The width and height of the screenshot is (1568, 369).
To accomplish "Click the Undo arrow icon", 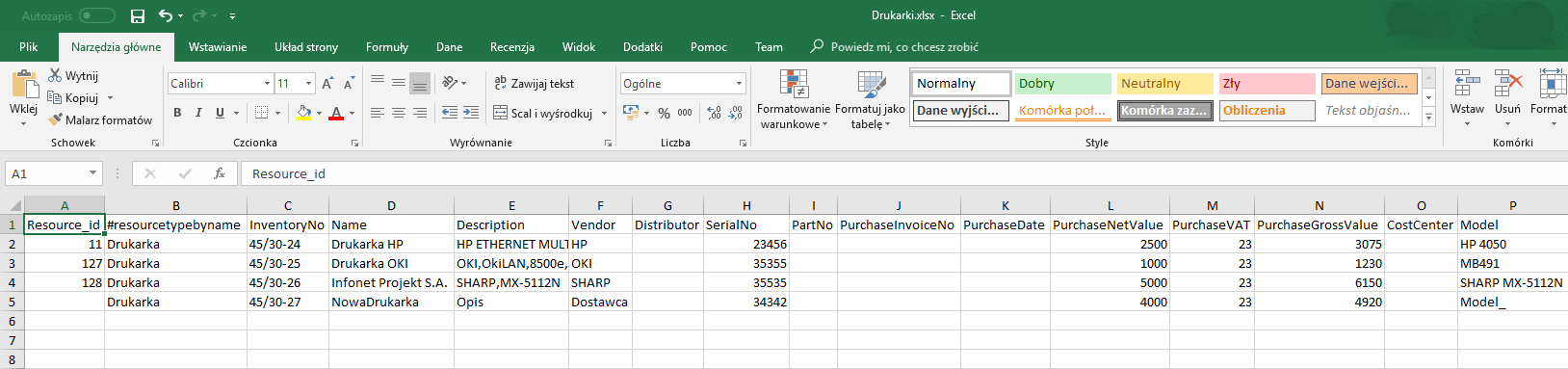I will click(166, 15).
